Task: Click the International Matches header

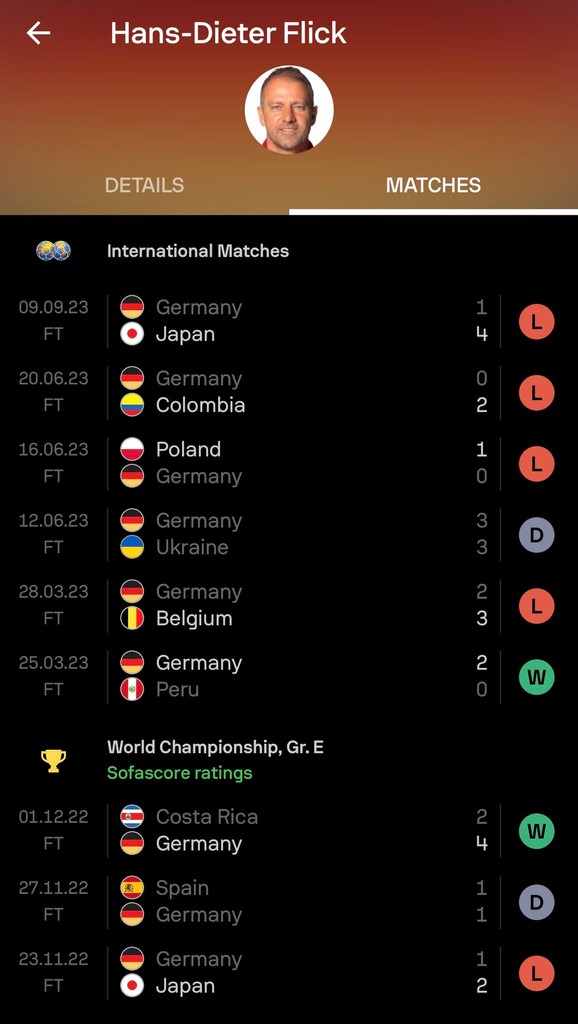Action: coord(198,251)
